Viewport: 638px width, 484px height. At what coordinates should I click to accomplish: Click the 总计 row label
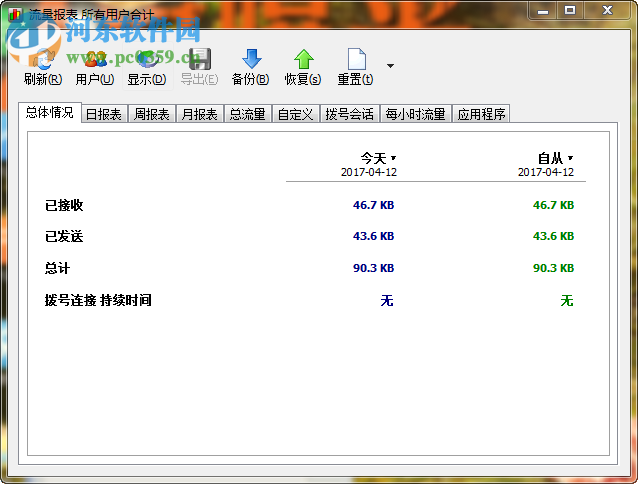click(57, 268)
